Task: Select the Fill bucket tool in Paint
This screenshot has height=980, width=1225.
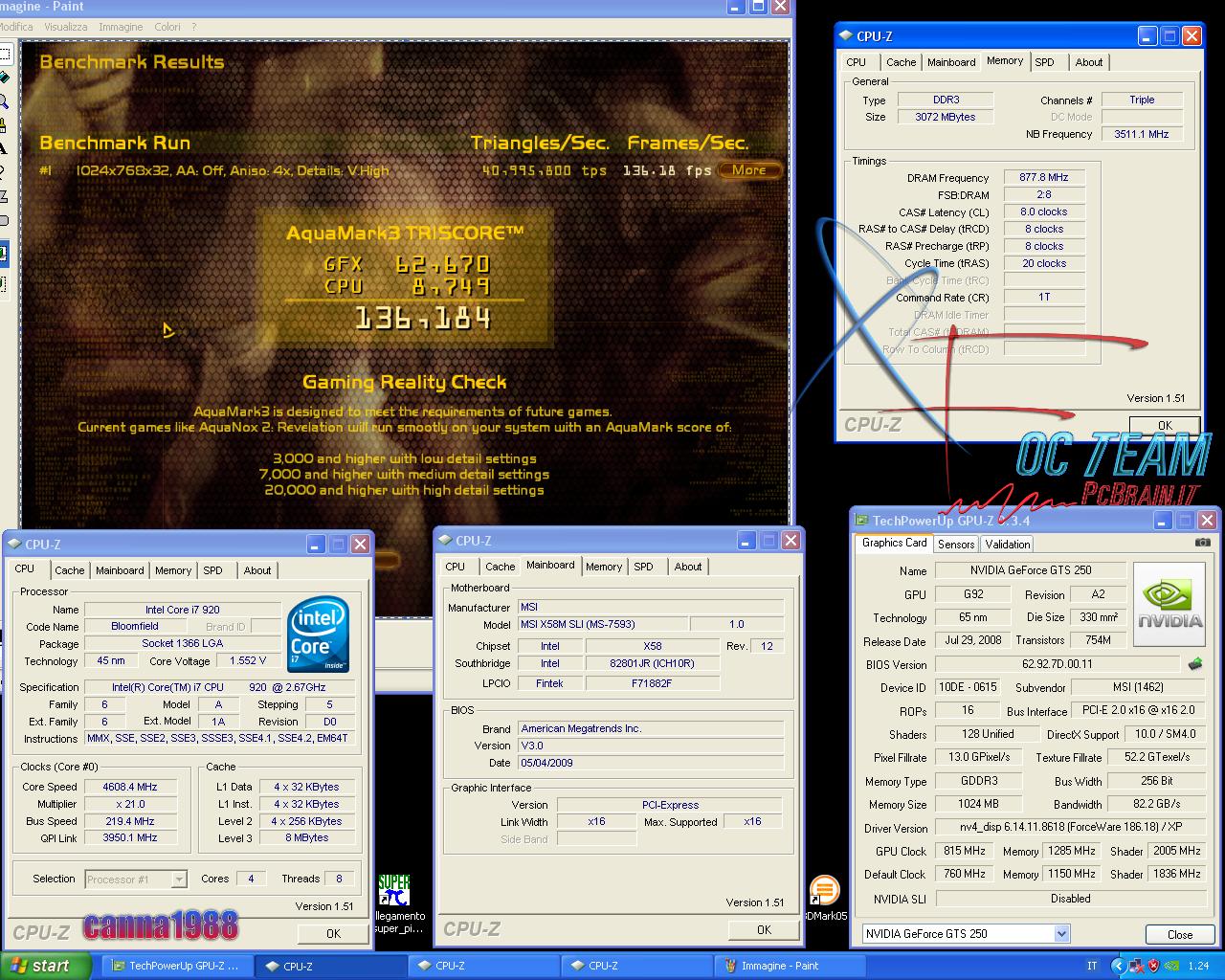Action: click(x=4, y=78)
